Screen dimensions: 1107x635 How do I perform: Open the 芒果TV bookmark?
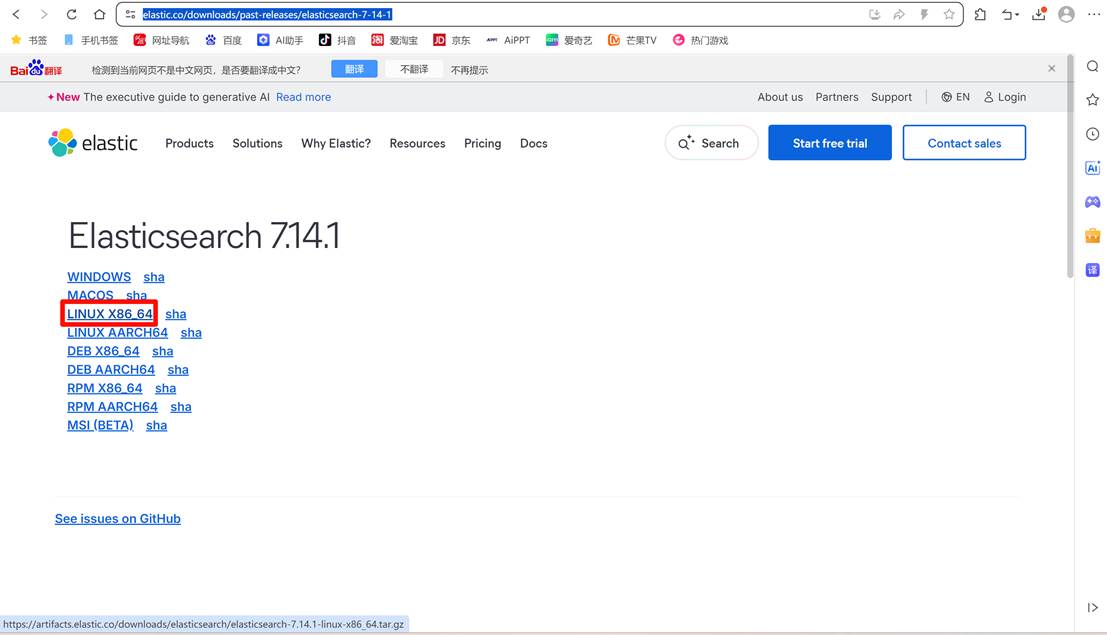[633, 40]
